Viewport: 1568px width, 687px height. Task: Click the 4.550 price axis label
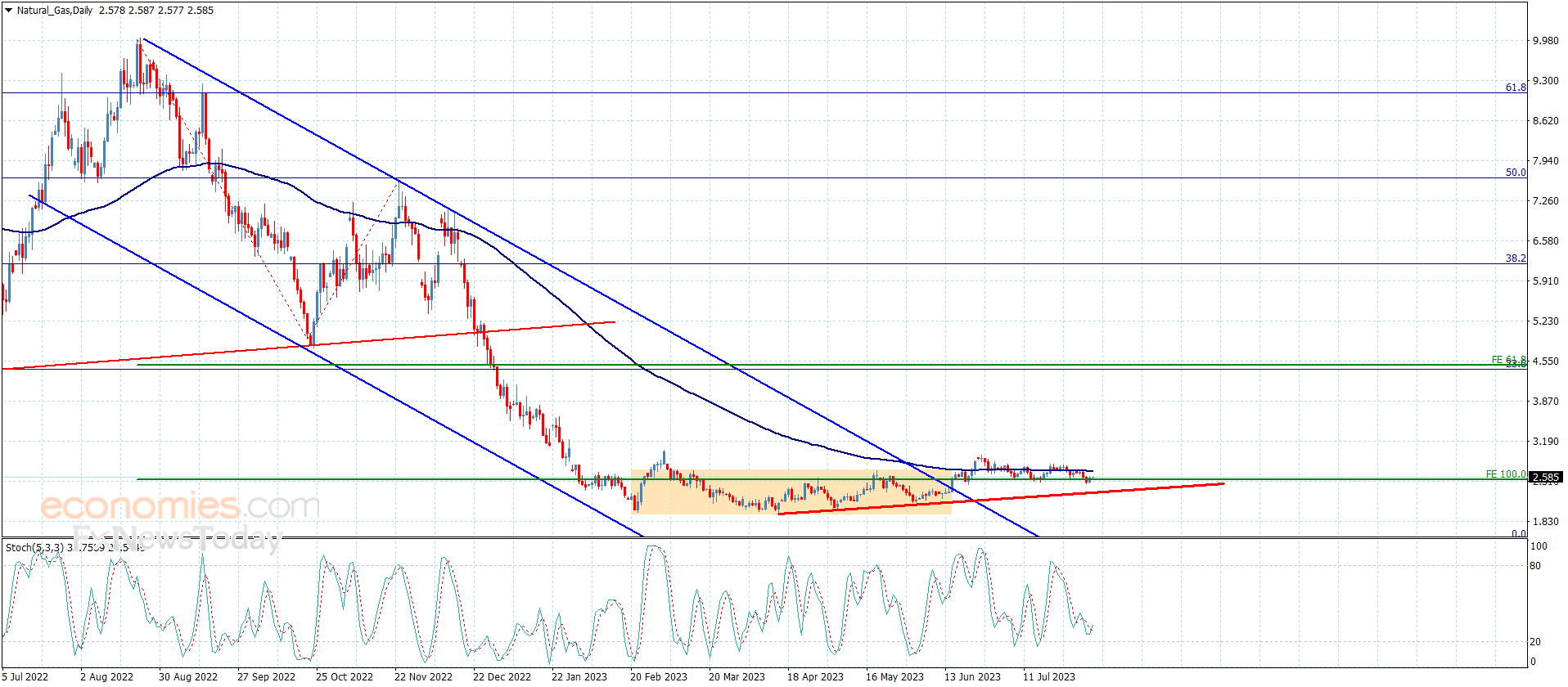[x=1546, y=361]
